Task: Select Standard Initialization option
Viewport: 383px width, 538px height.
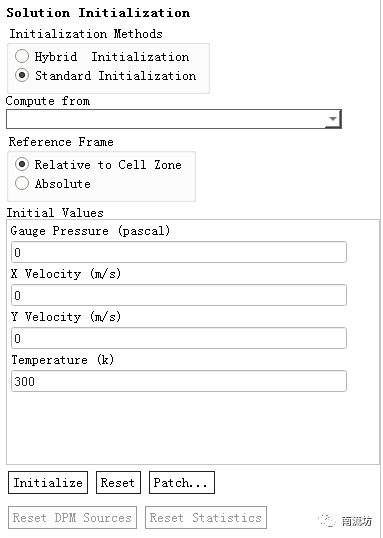Action: pos(22,75)
